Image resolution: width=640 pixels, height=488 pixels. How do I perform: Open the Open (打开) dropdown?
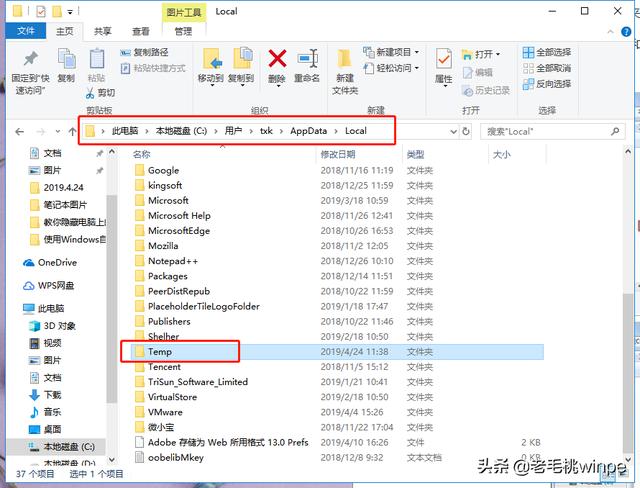(x=481, y=54)
